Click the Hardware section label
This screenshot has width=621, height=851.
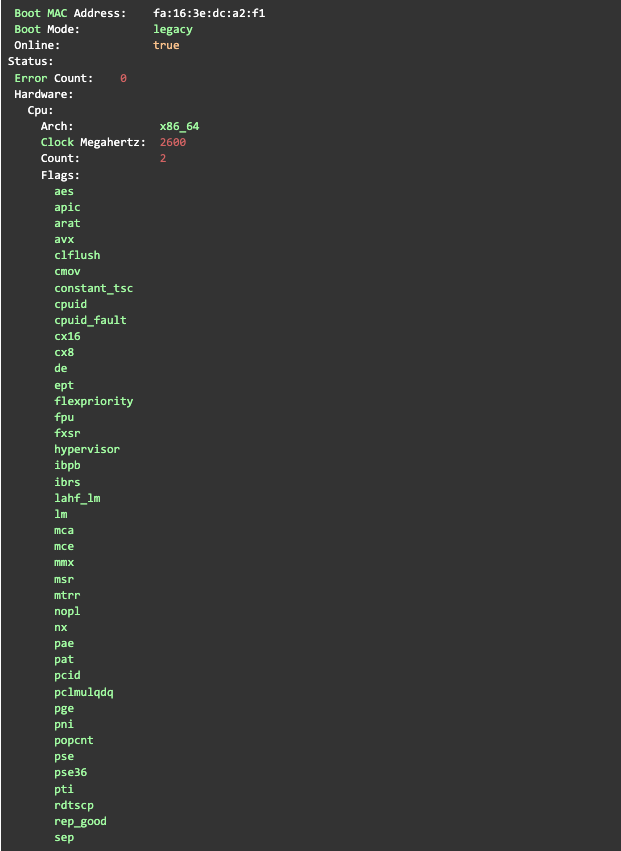coord(44,94)
